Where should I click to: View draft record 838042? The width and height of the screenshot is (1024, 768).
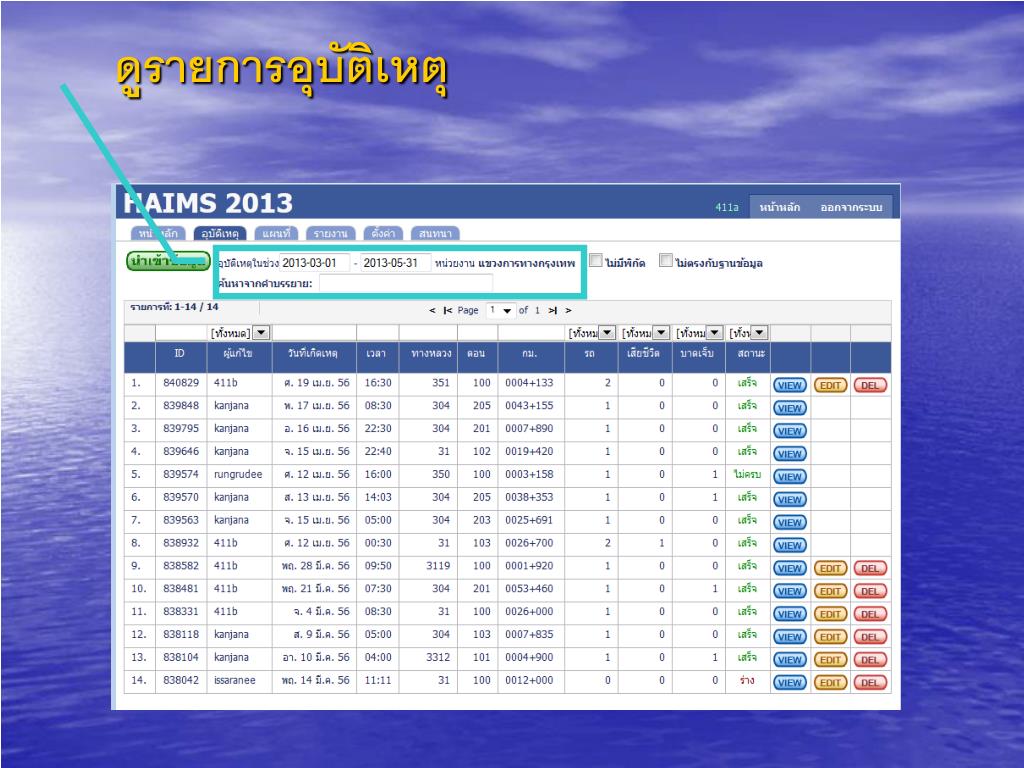click(x=790, y=682)
